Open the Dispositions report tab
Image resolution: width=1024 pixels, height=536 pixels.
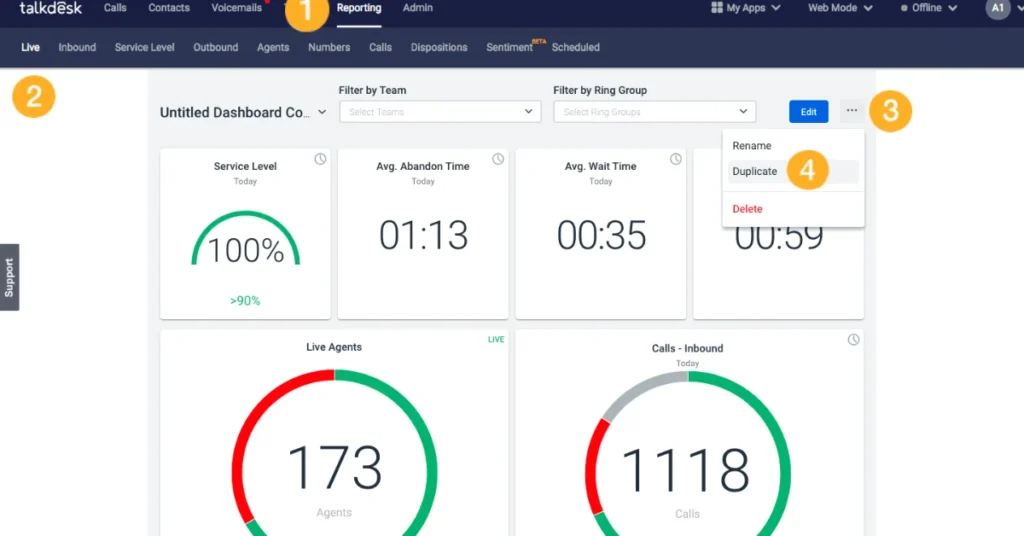point(439,48)
